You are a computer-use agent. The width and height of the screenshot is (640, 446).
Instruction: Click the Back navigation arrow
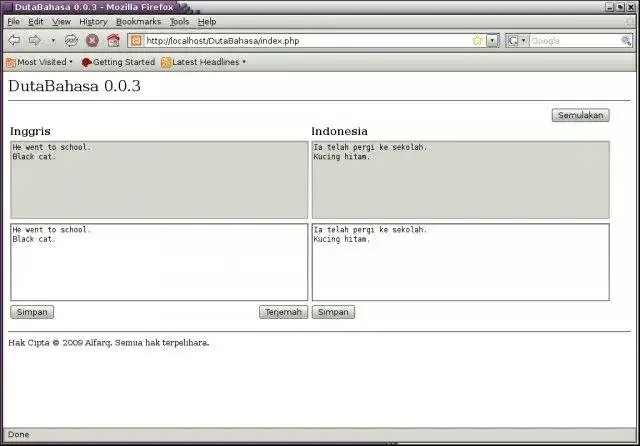[14, 40]
